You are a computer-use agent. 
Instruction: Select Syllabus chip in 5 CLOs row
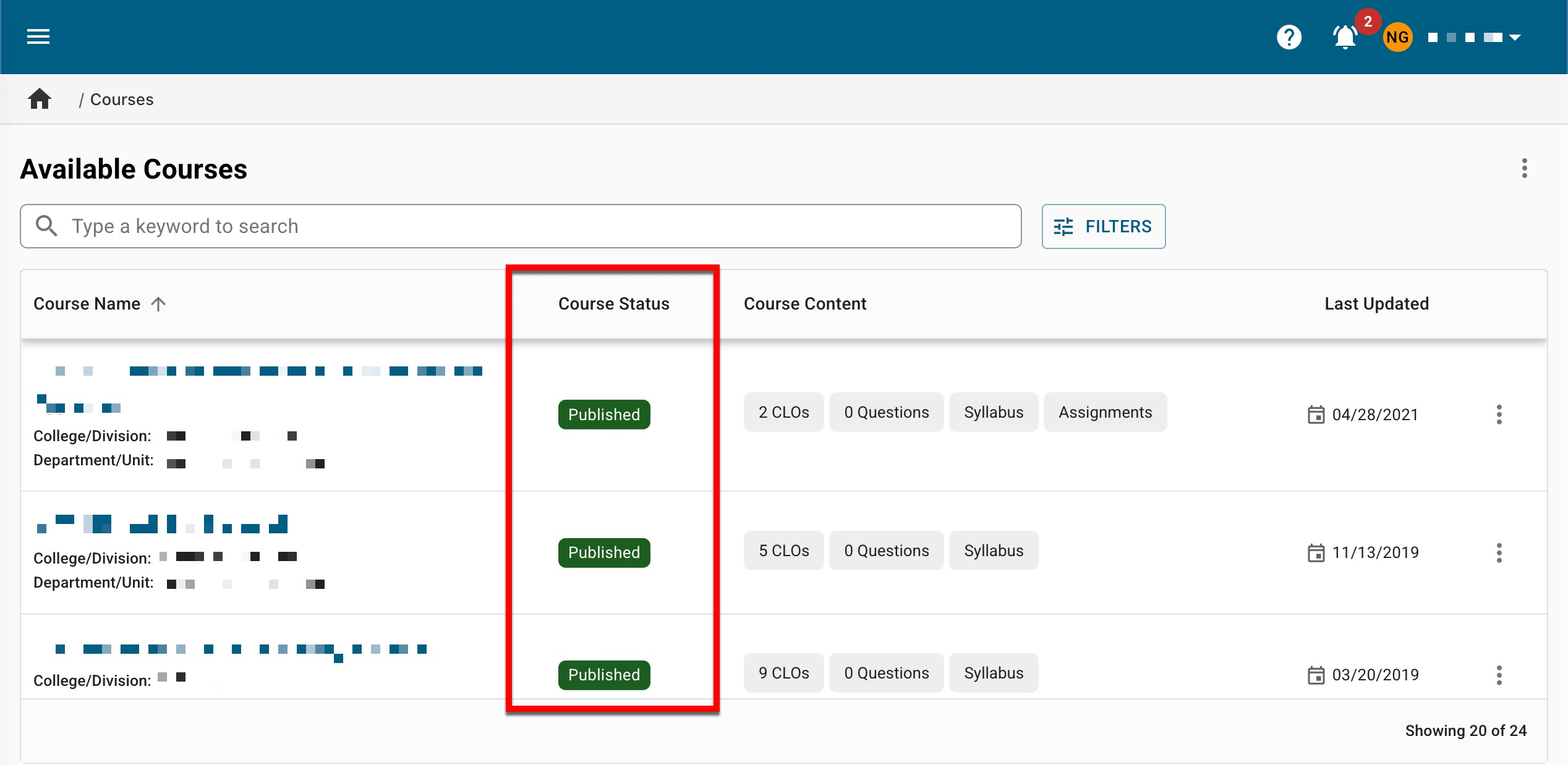[x=993, y=551]
